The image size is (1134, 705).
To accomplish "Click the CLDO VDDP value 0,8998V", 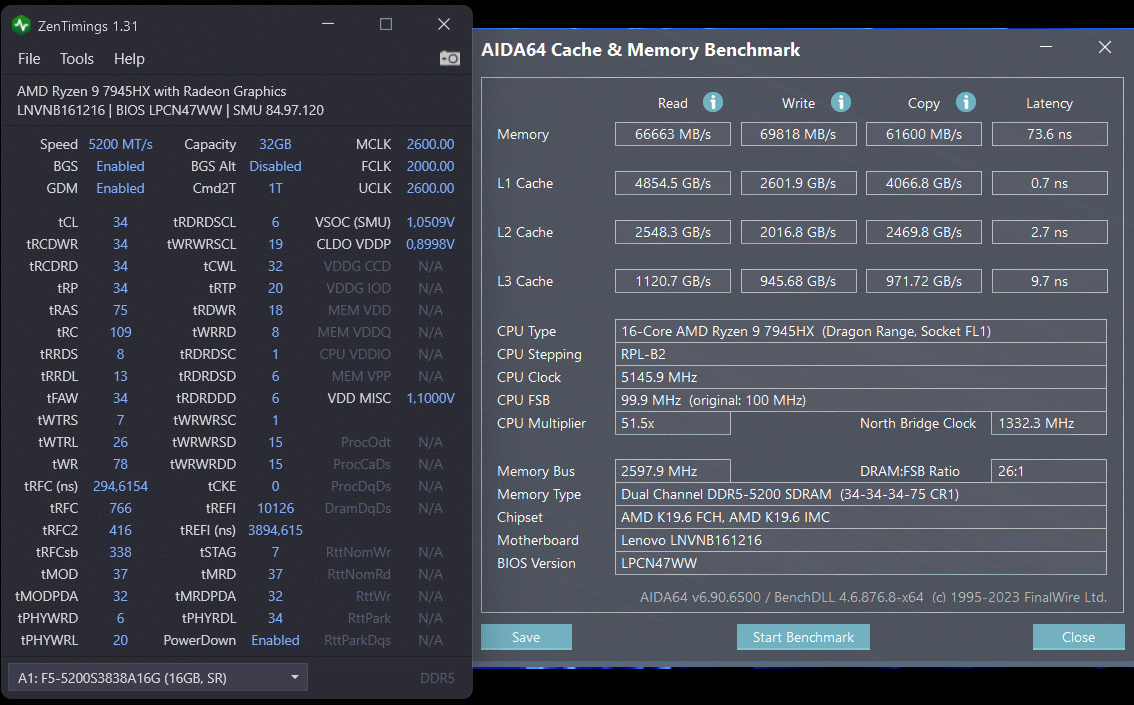I will point(430,244).
